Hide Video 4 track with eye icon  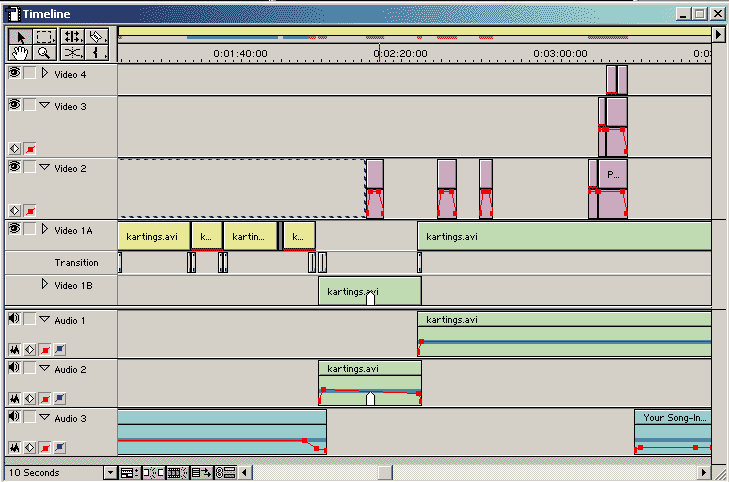pos(15,73)
